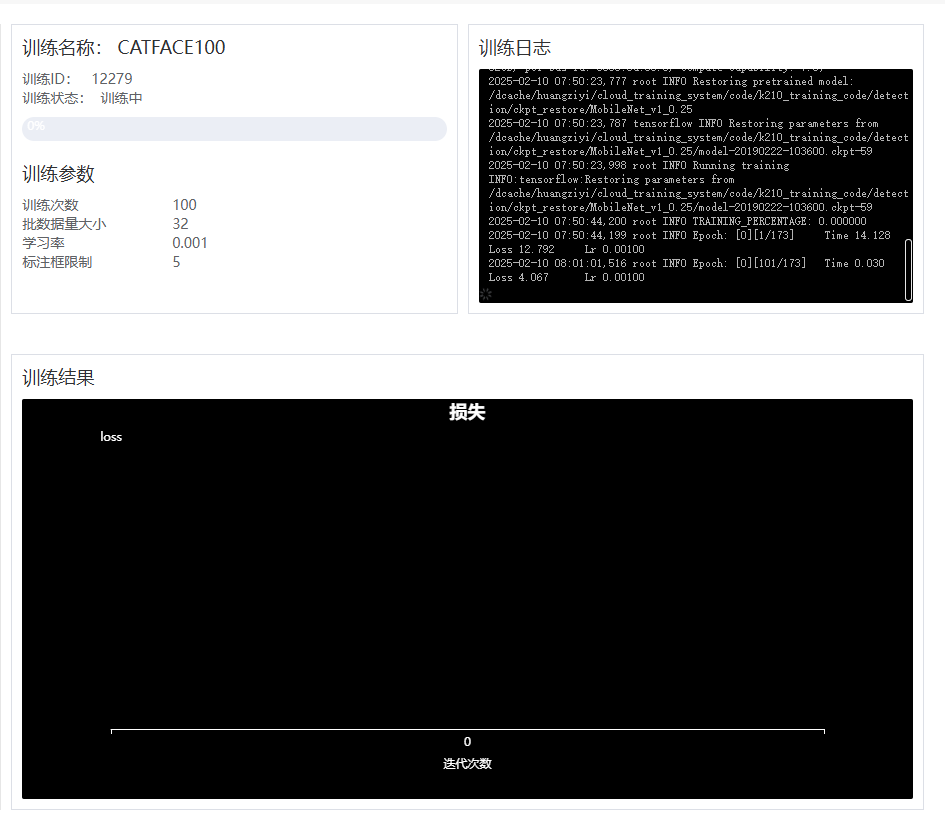Click the 损失 chart title

click(x=467, y=412)
